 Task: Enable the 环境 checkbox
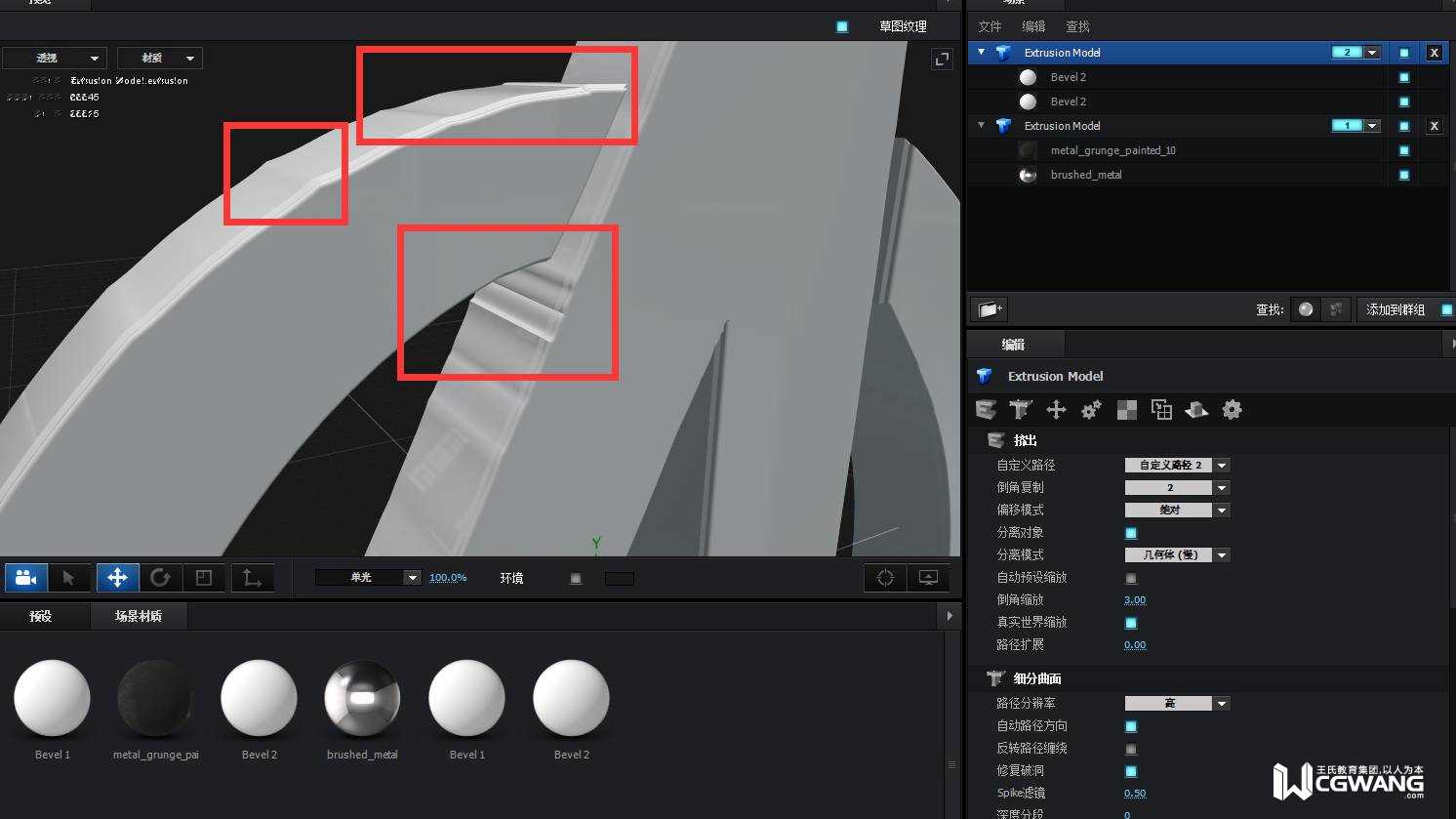tap(576, 579)
